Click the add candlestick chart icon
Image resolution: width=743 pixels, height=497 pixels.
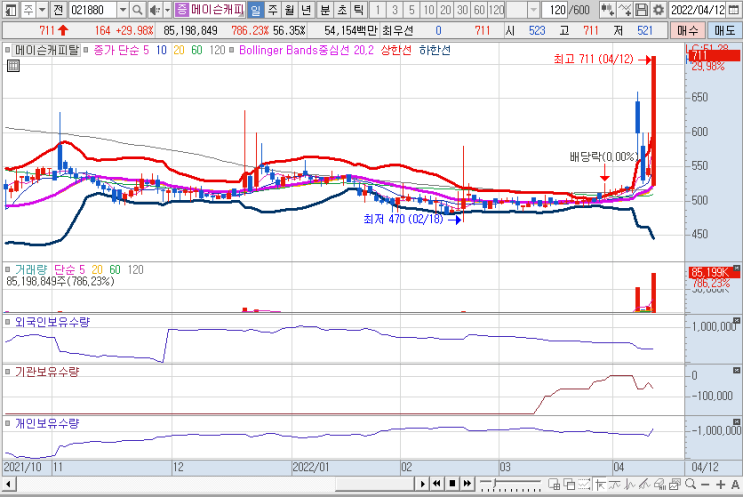click(607, 9)
